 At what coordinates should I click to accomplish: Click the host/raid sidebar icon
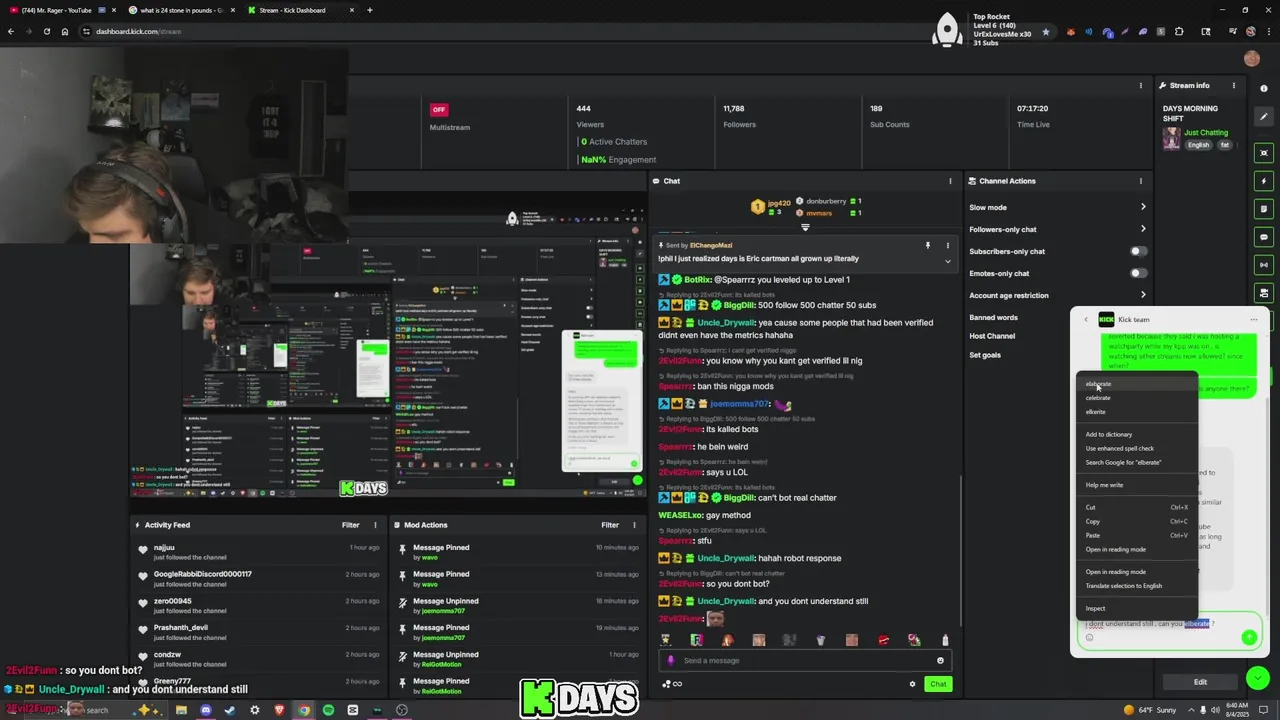click(1264, 293)
